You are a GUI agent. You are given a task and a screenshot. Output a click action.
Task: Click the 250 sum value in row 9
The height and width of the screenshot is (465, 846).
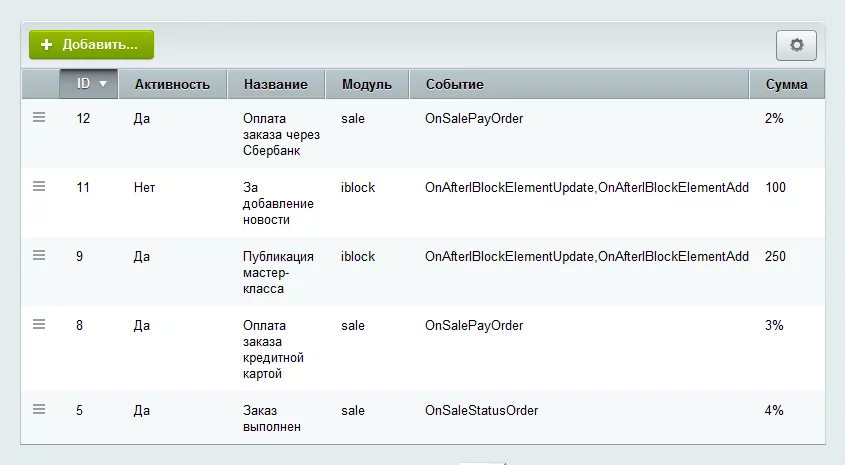tap(775, 256)
